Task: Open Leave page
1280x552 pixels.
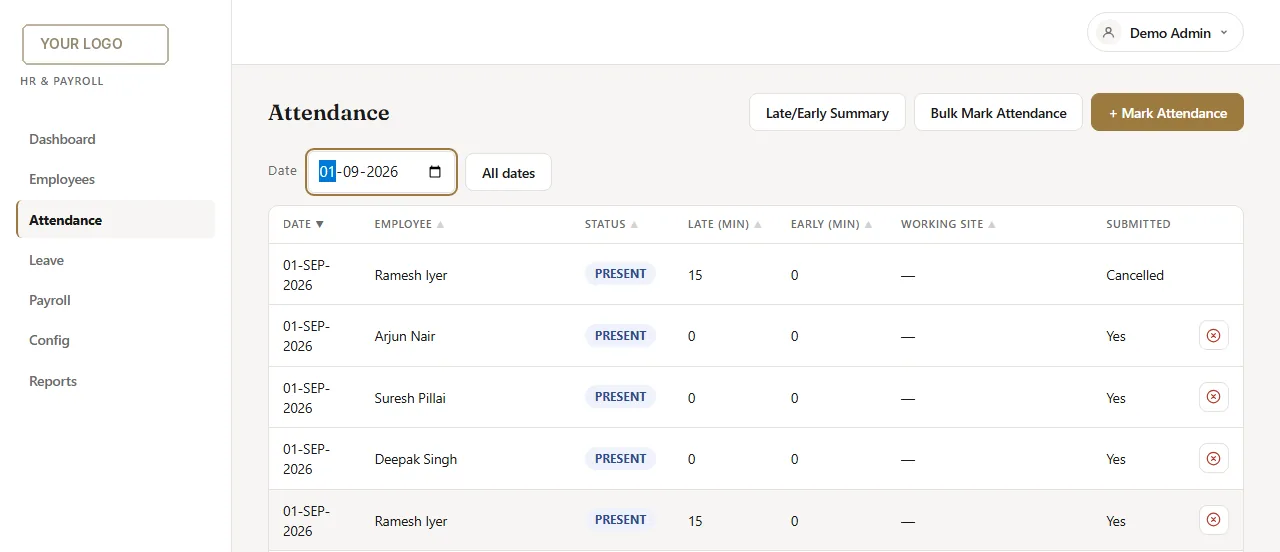Action: 115,260
